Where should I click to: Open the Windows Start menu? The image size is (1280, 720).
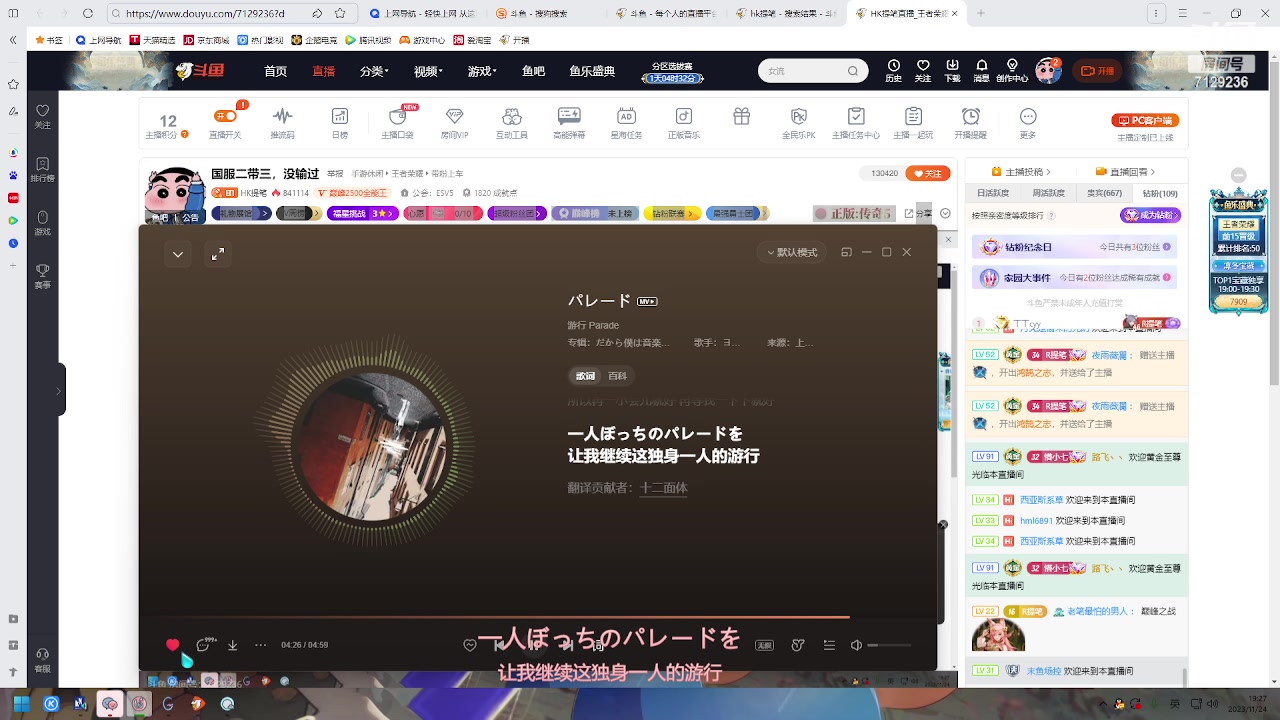tap(21, 704)
